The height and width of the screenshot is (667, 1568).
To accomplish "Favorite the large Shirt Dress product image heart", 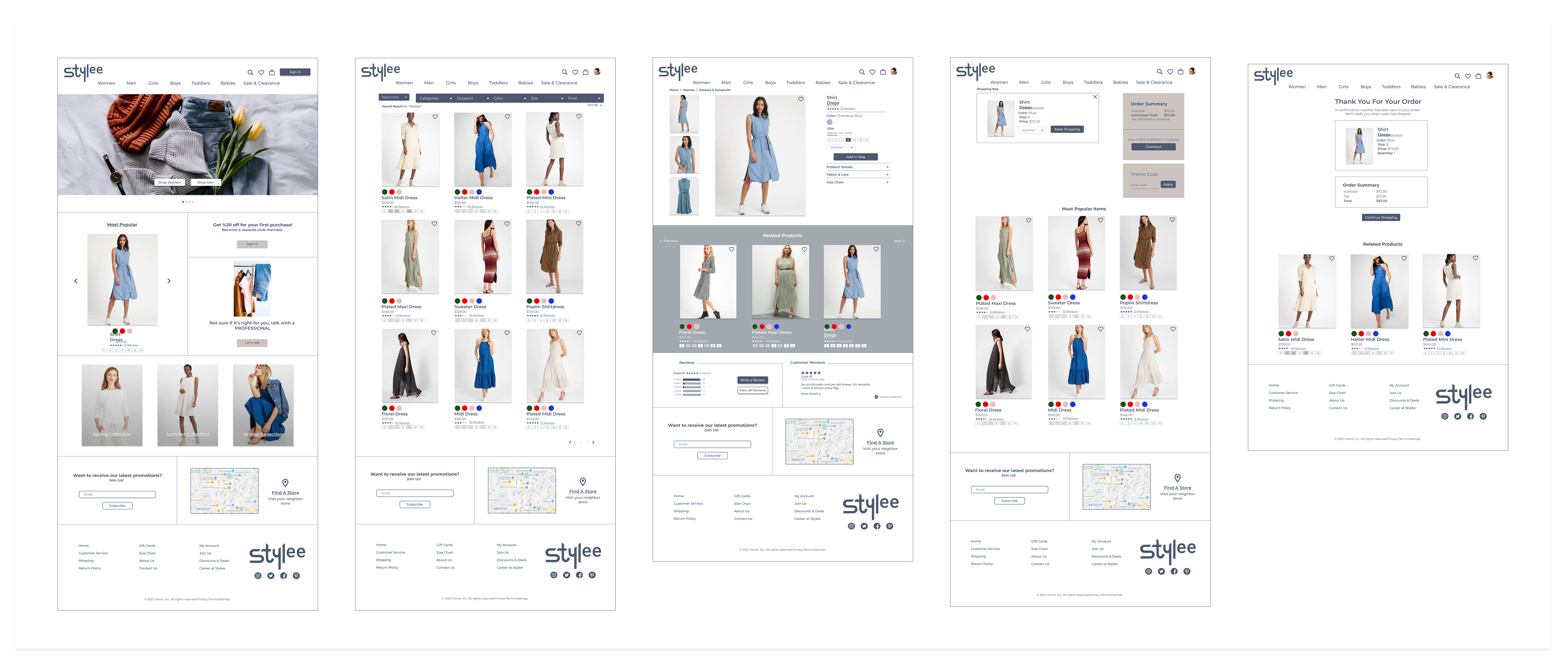I will click(x=800, y=99).
